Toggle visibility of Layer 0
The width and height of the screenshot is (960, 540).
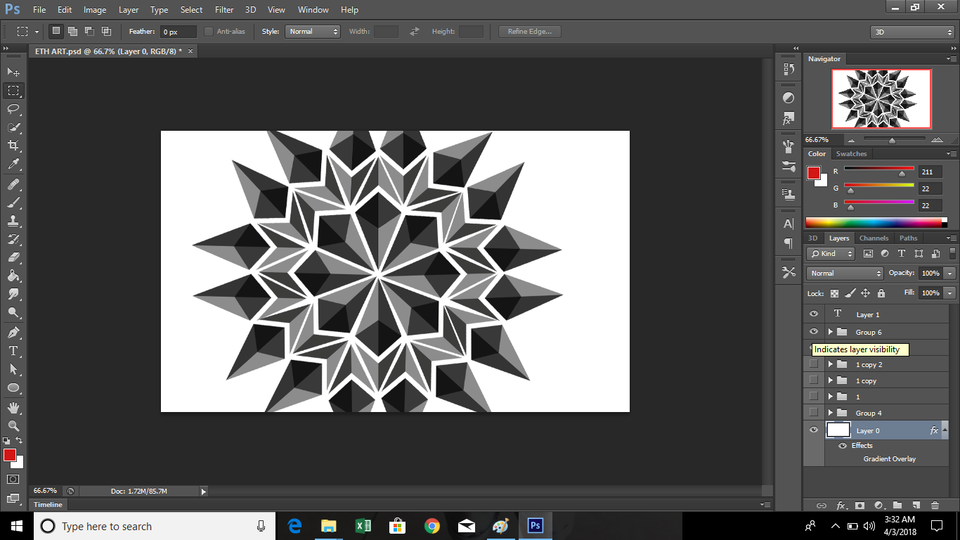click(814, 430)
